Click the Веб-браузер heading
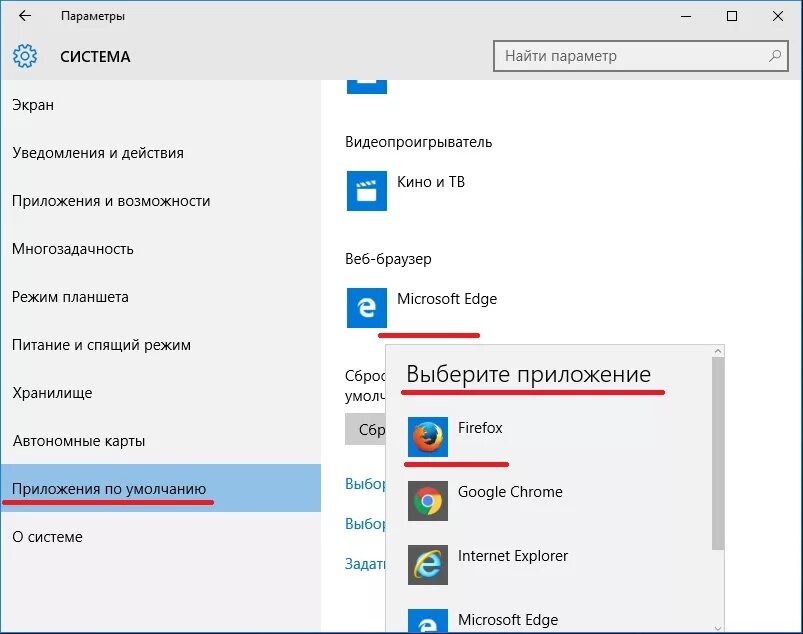803x634 pixels. coord(388,259)
